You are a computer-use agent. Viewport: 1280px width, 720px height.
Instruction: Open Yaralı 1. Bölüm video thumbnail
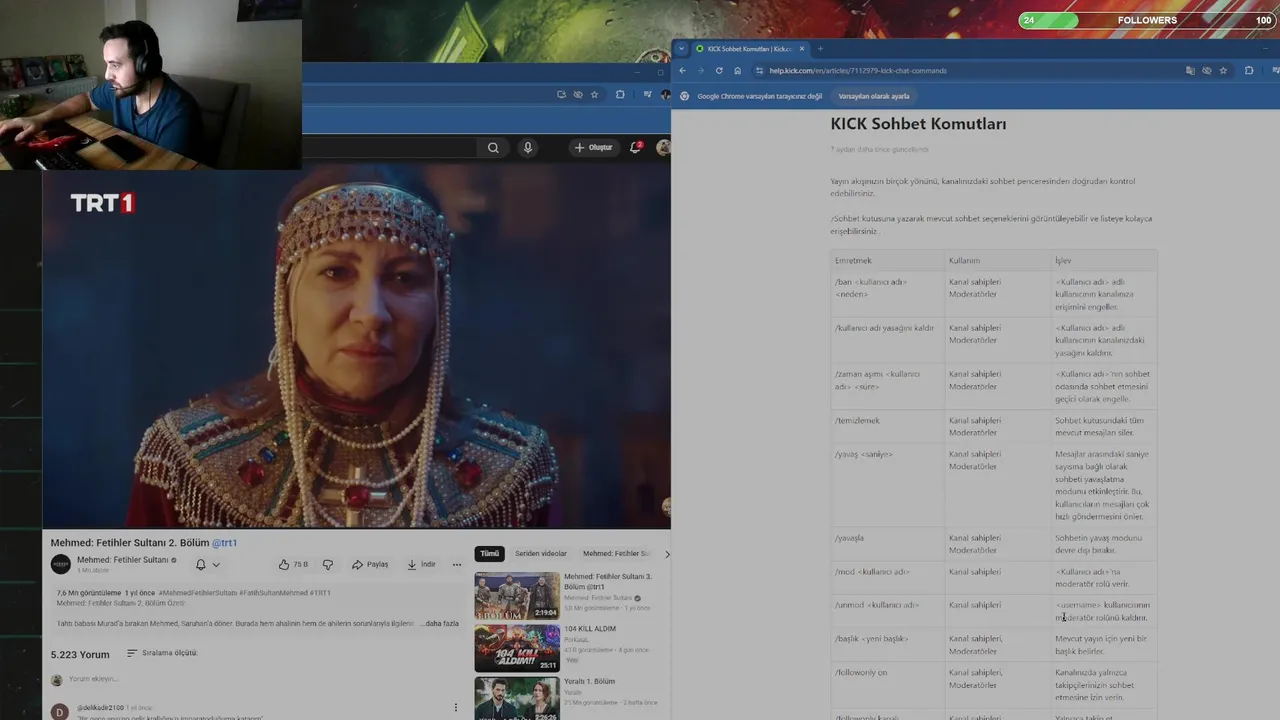tap(517, 698)
